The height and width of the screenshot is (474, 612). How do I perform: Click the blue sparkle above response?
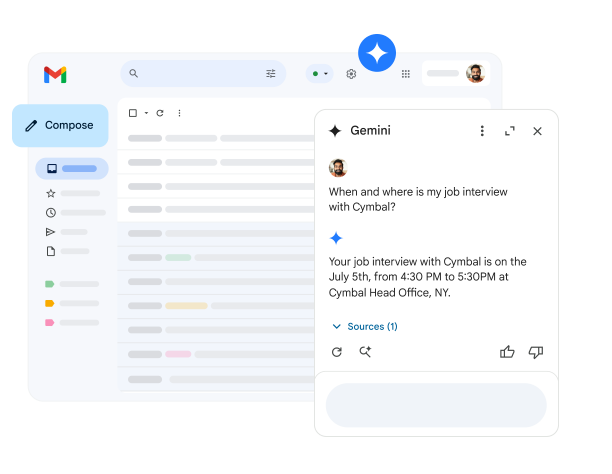pos(336,238)
